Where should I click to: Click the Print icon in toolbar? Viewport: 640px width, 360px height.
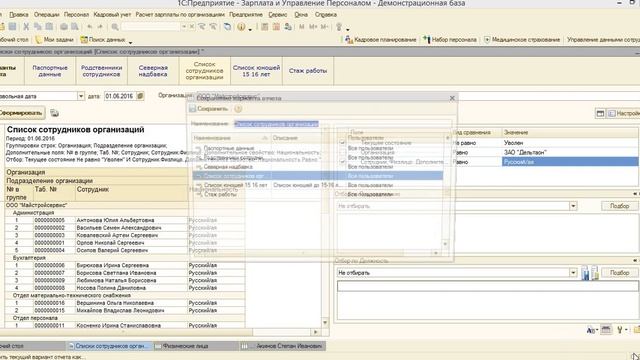[64, 27]
